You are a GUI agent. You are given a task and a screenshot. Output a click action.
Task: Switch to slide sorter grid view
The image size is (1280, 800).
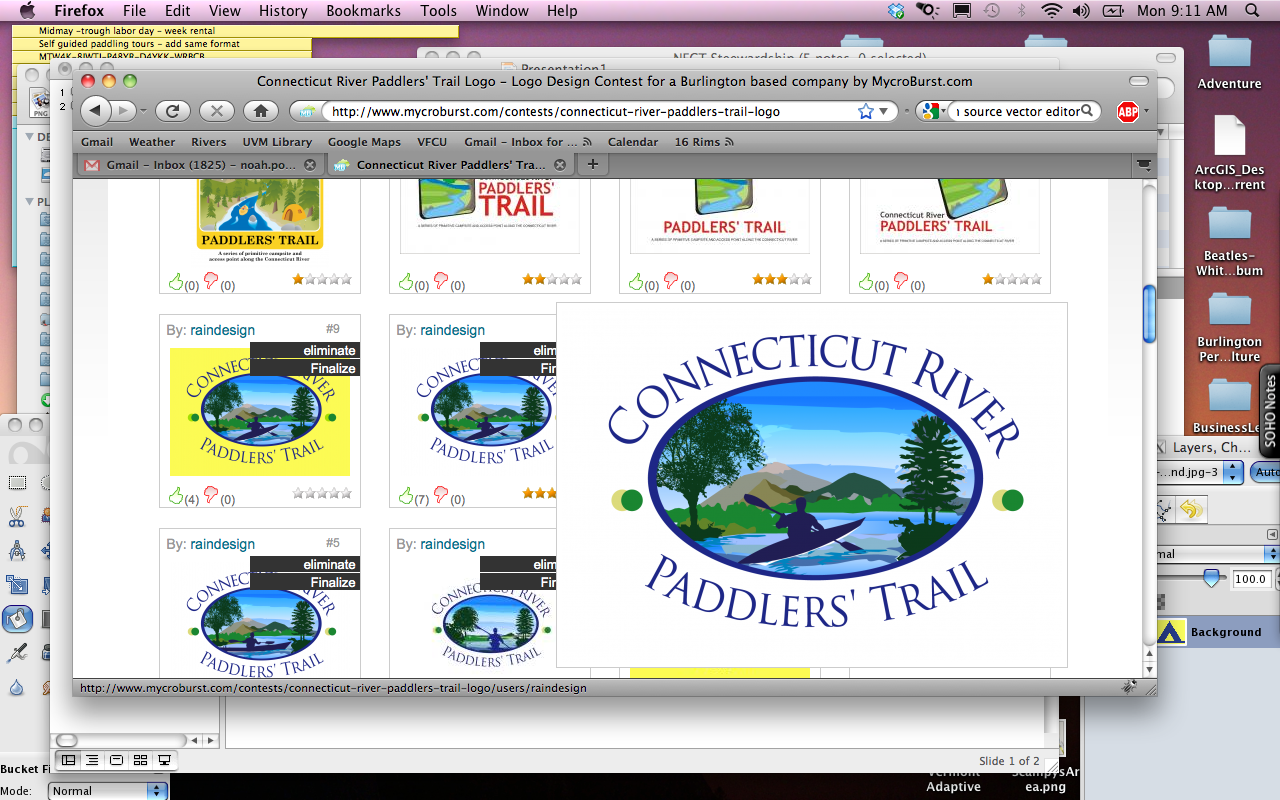140,761
